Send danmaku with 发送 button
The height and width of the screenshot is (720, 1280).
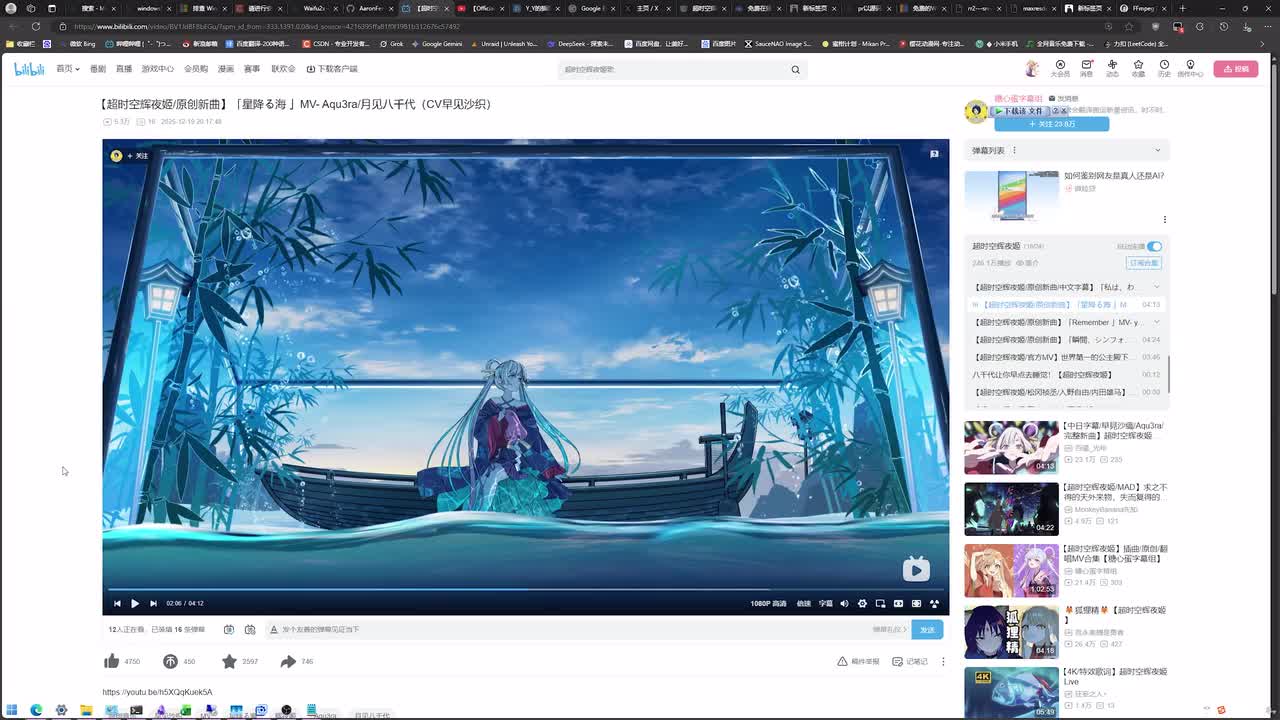[x=927, y=629]
